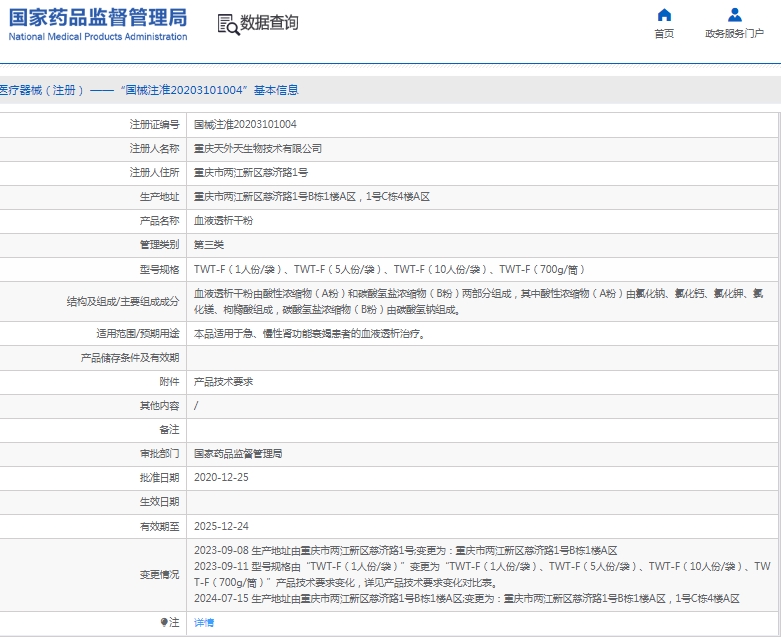The height and width of the screenshot is (637, 781).
Task: Click the 型号规格 row label
Action: [x=159, y=269]
